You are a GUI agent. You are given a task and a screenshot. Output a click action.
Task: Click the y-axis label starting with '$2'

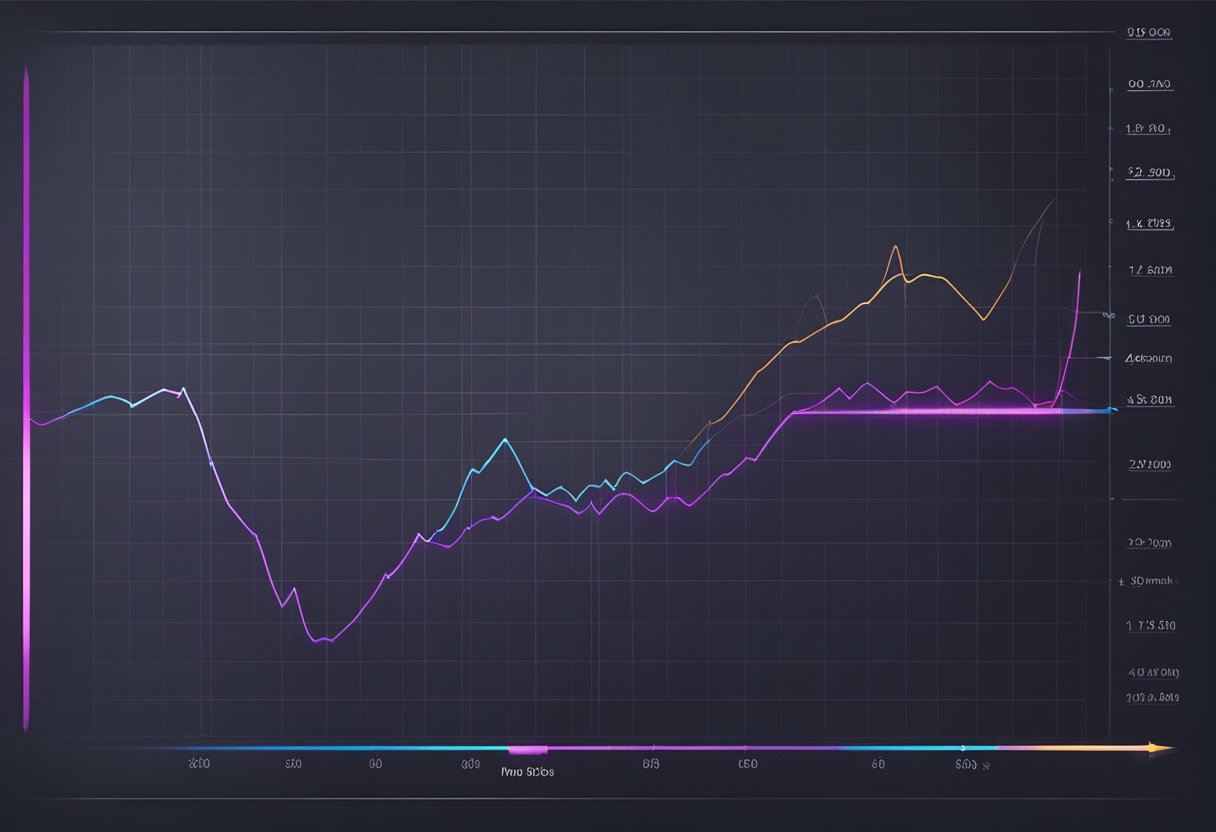click(x=1150, y=173)
